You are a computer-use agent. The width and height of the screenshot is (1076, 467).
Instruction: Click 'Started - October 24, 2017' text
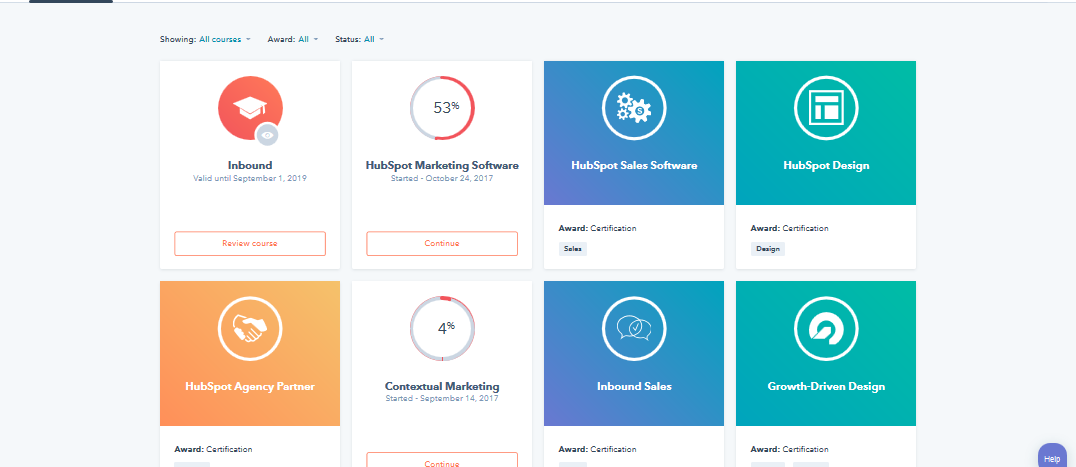442,178
